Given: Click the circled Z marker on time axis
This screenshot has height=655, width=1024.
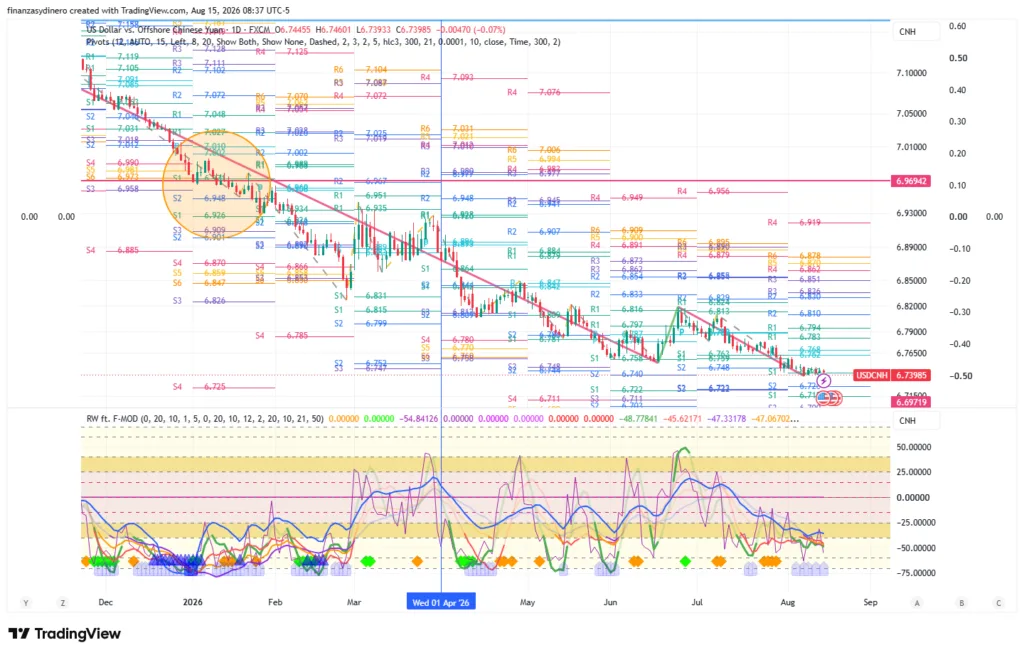Looking at the screenshot, I should [x=63, y=603].
